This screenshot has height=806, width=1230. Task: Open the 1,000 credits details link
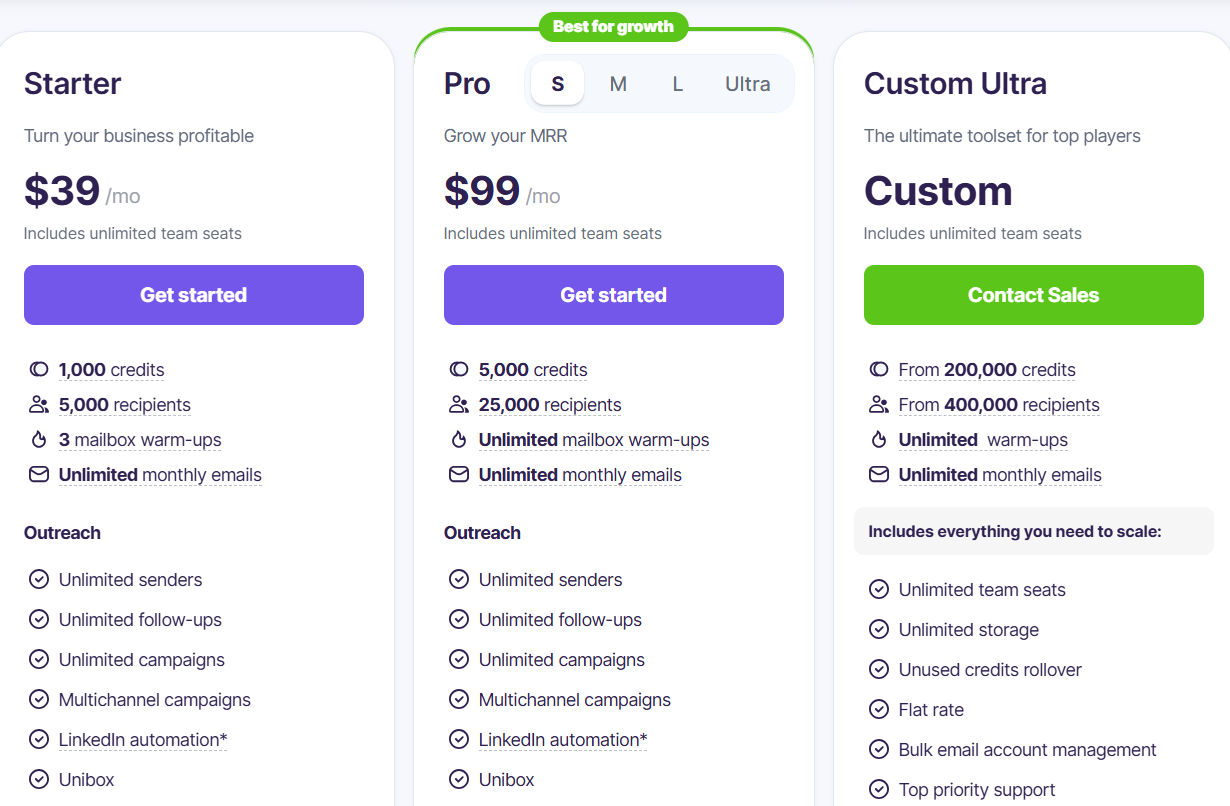112,369
